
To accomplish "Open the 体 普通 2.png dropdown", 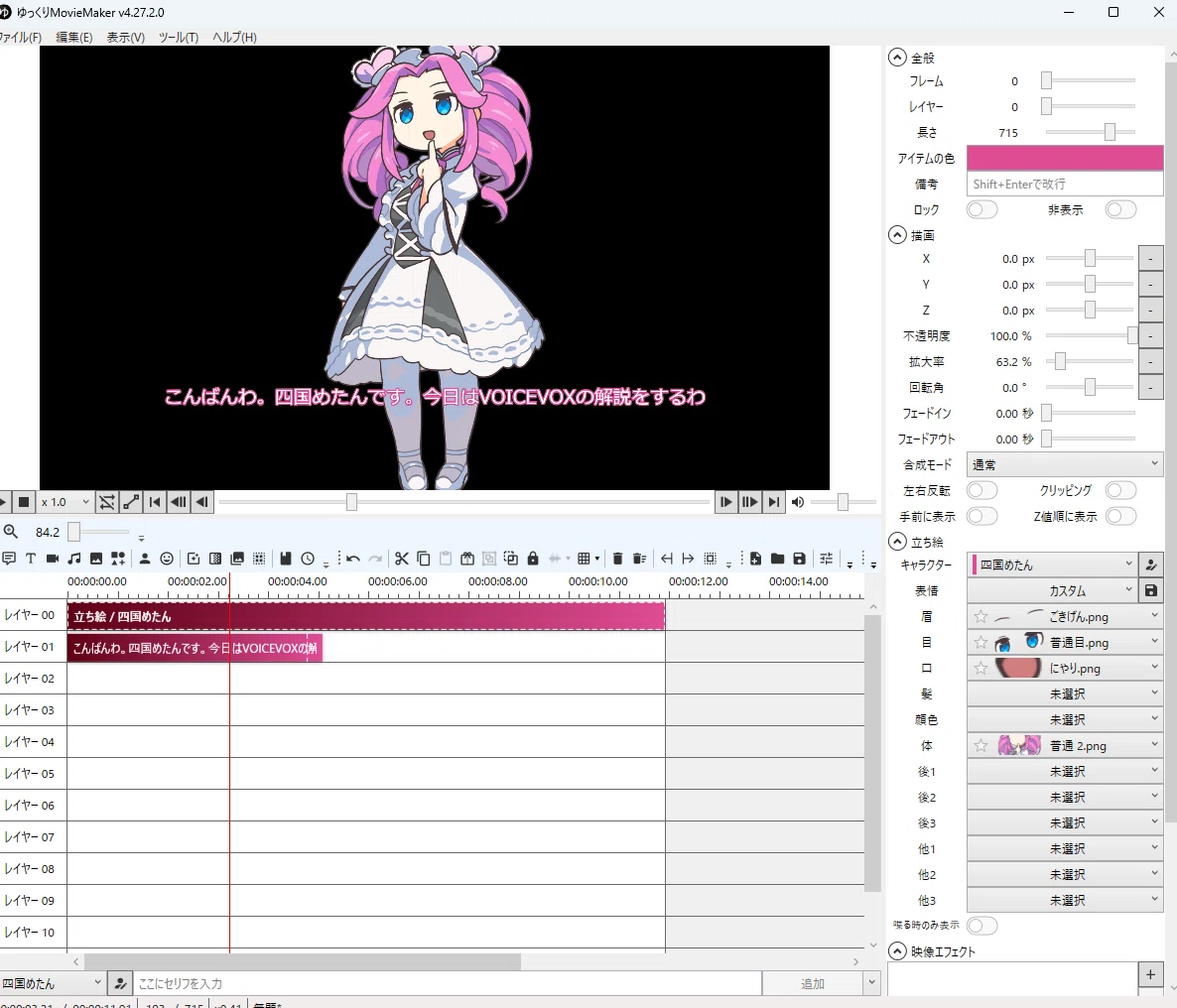I will [x=1065, y=746].
